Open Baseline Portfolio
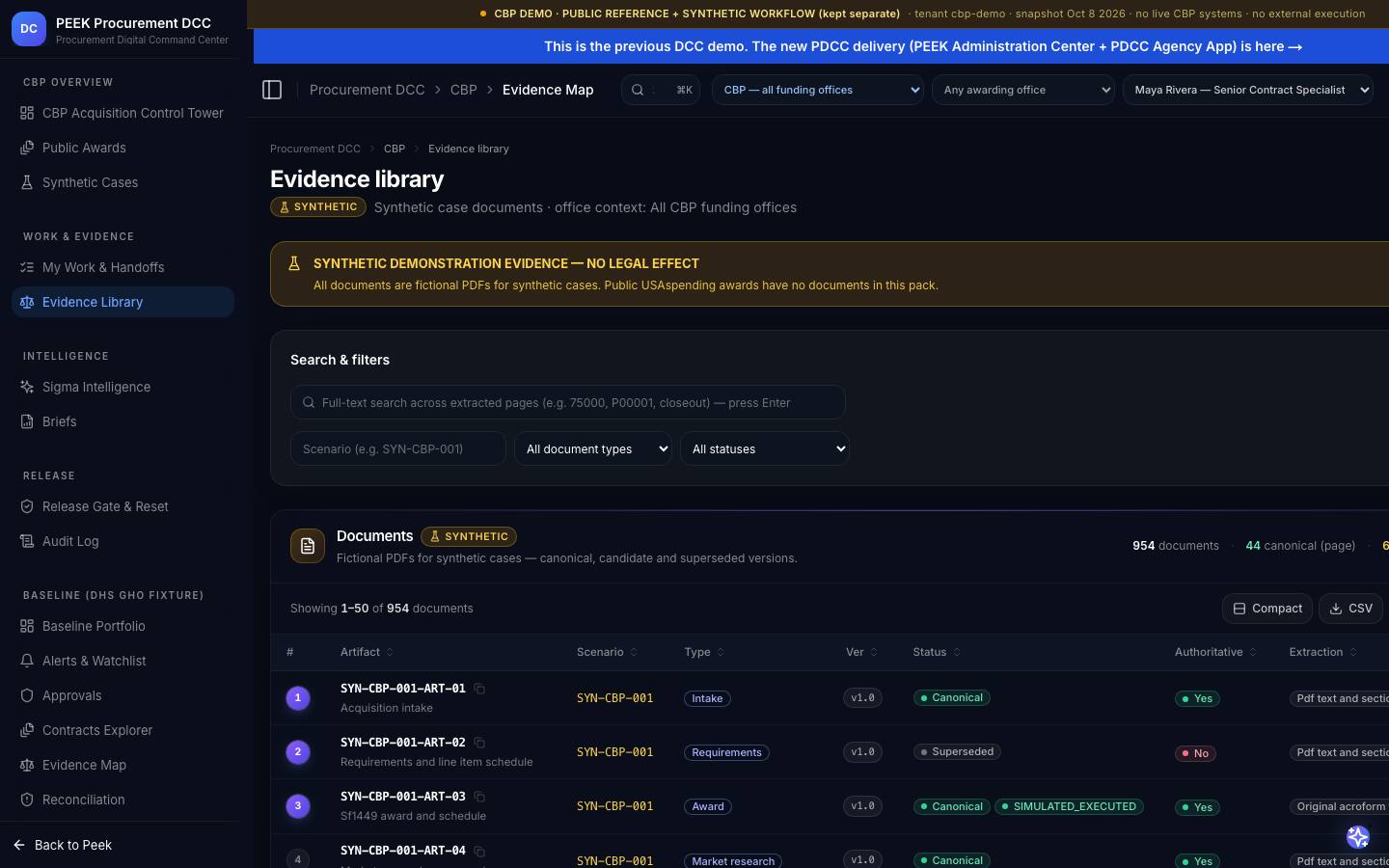Viewport: 1389px width, 868px height. (x=123, y=626)
